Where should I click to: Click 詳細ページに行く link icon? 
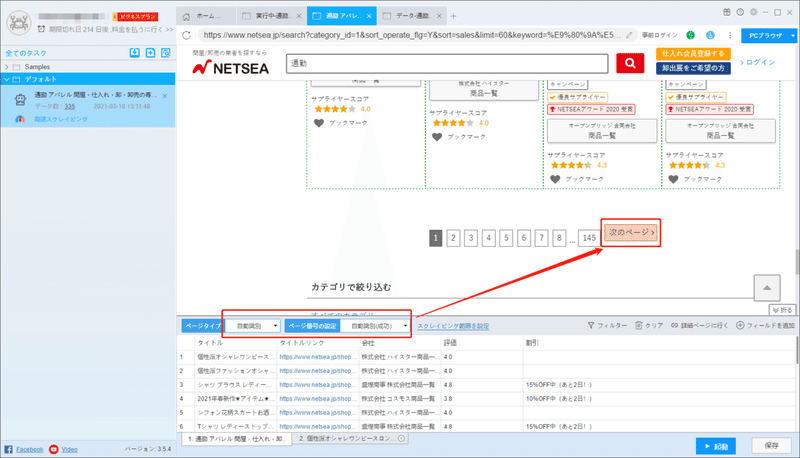coord(674,325)
